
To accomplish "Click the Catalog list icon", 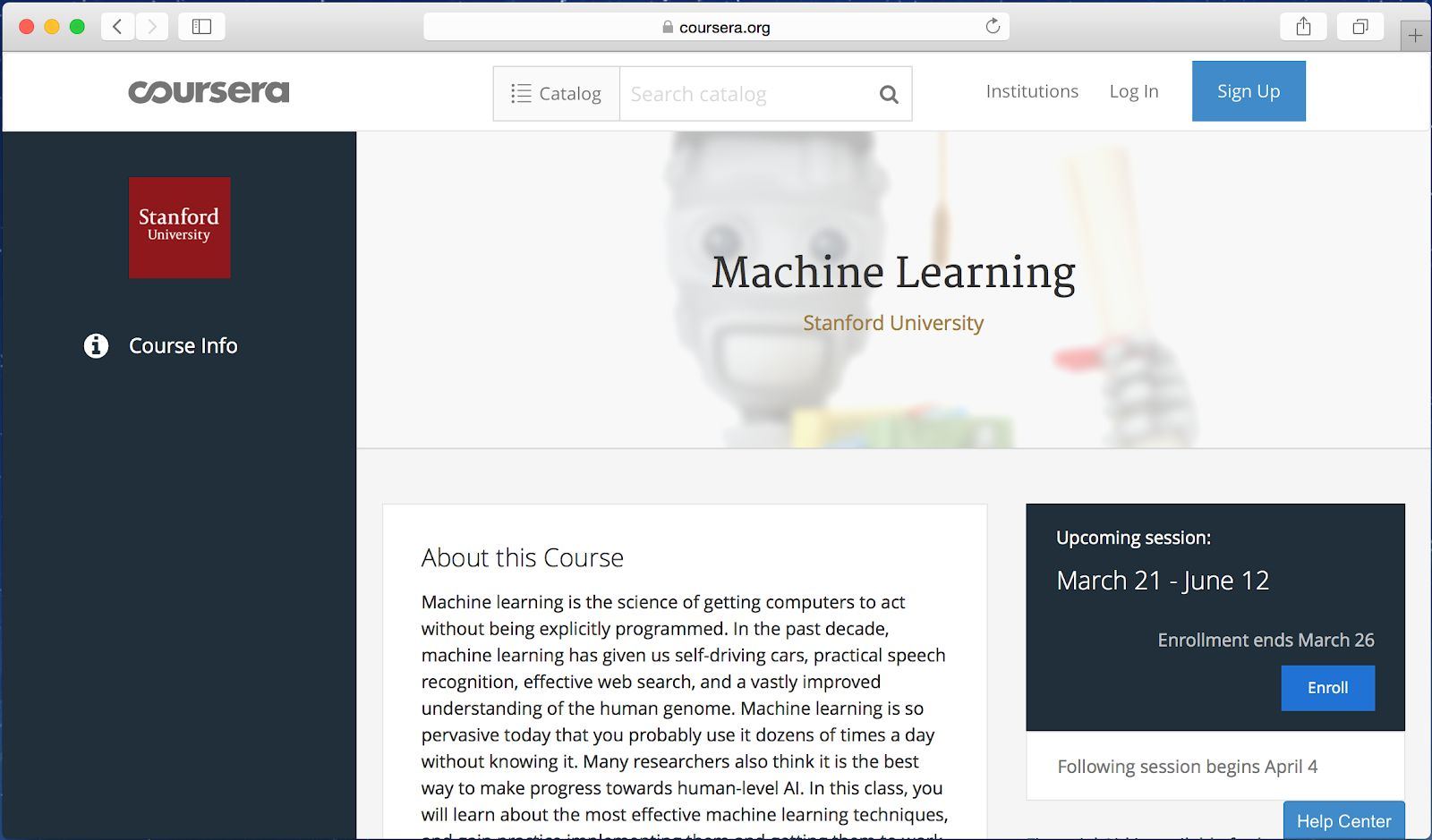I will tap(521, 93).
